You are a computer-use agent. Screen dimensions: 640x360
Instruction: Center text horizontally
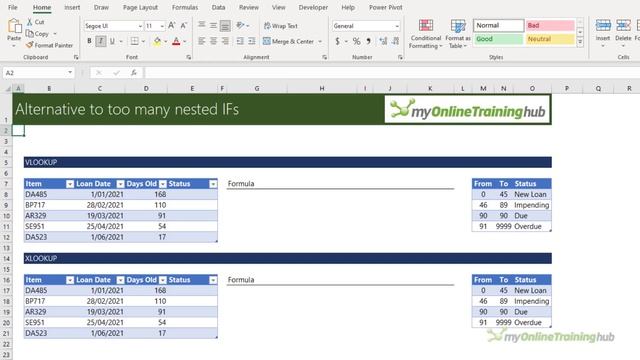[x=213, y=41]
